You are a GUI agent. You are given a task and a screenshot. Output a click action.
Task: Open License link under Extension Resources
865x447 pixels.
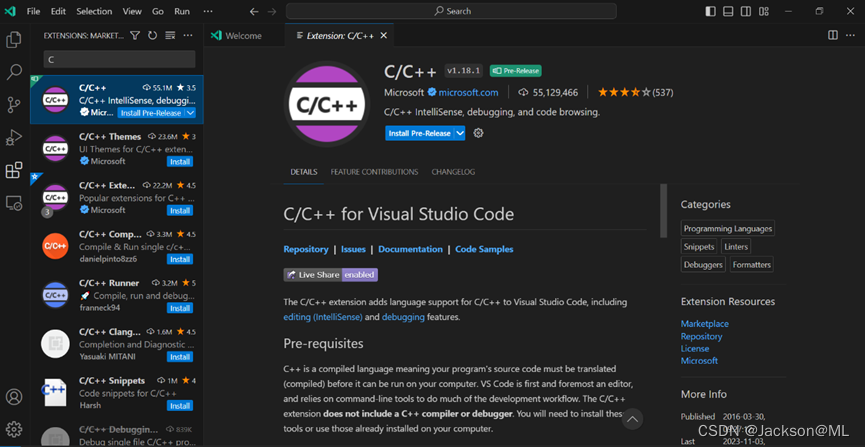695,349
